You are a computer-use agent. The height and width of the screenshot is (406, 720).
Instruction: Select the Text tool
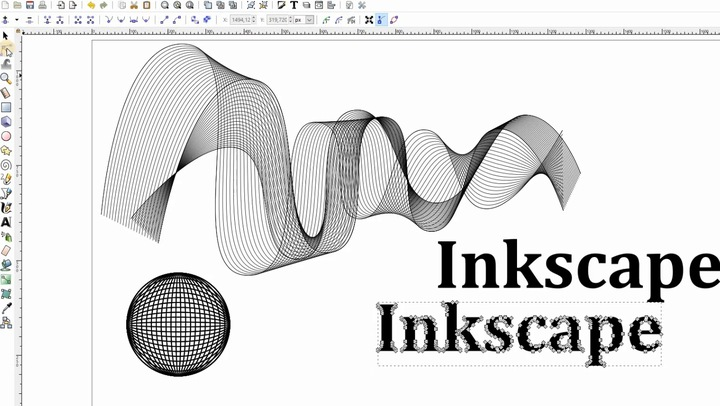(x=6, y=222)
